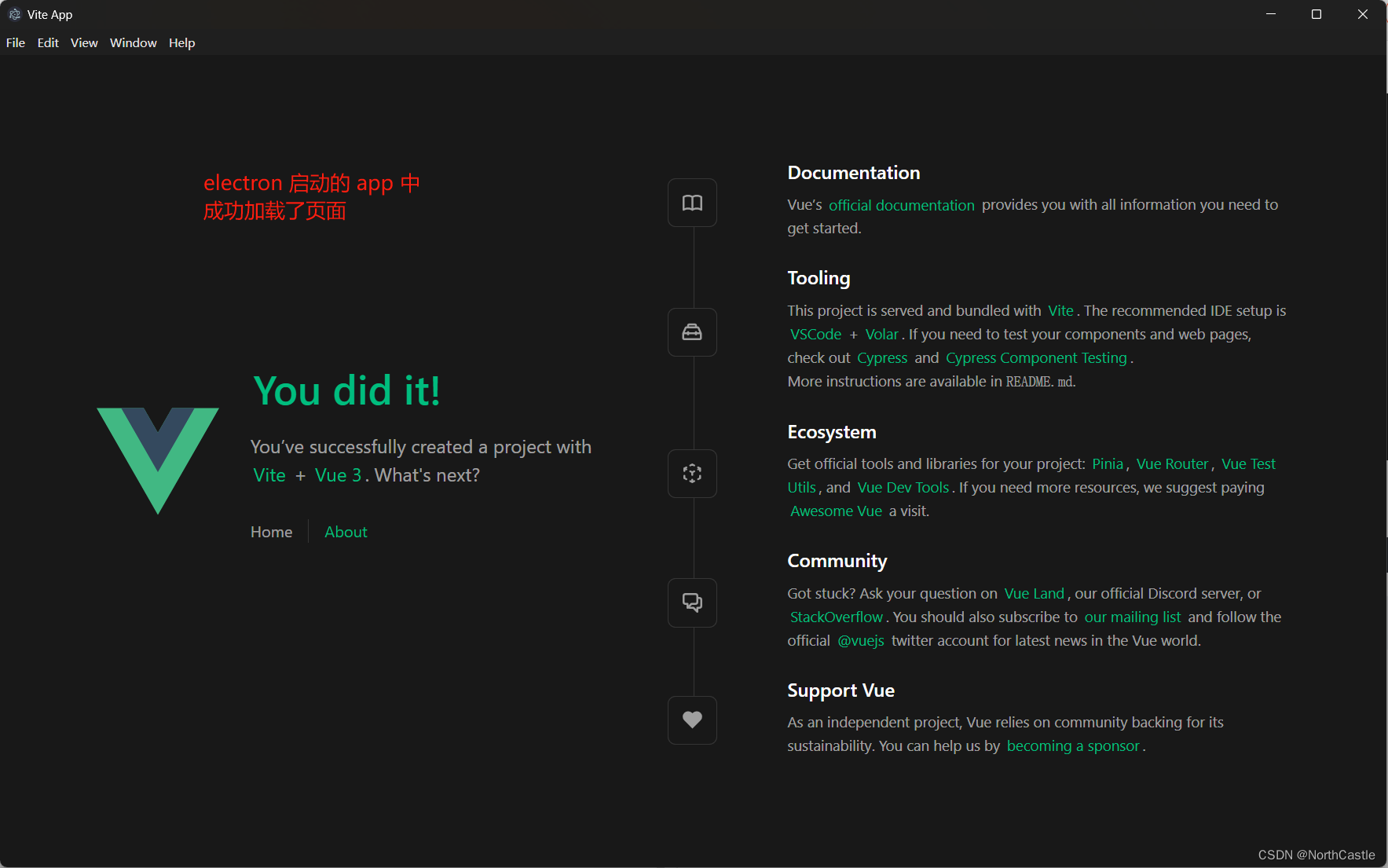Open the VSCode link

click(x=815, y=335)
